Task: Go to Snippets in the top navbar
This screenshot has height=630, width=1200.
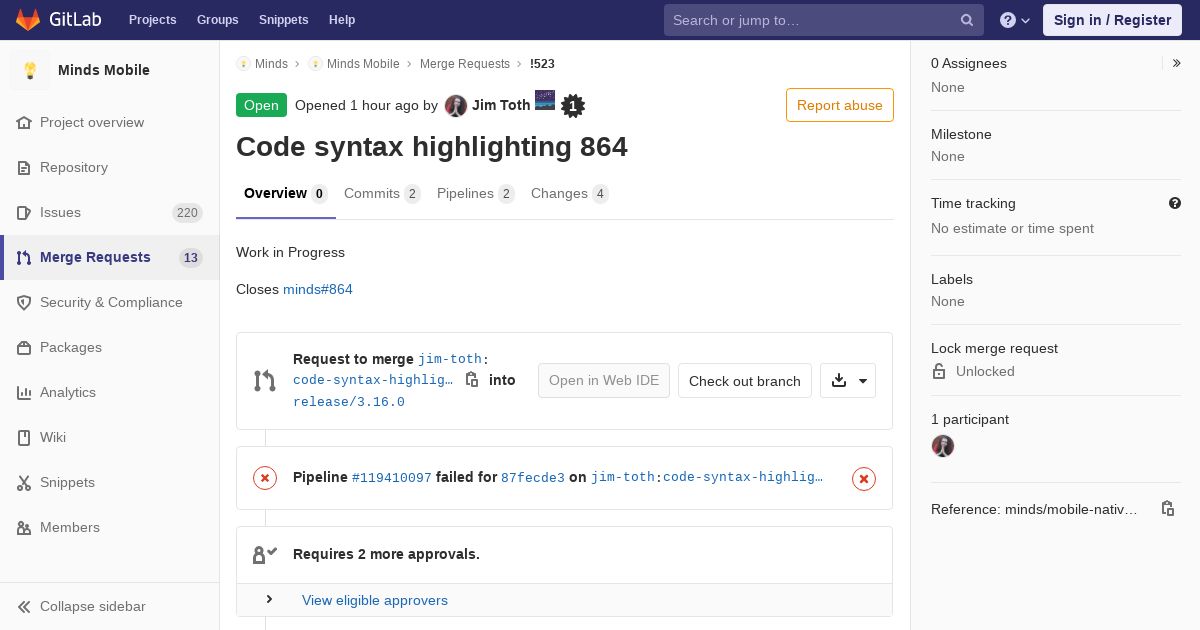Action: coord(283,20)
